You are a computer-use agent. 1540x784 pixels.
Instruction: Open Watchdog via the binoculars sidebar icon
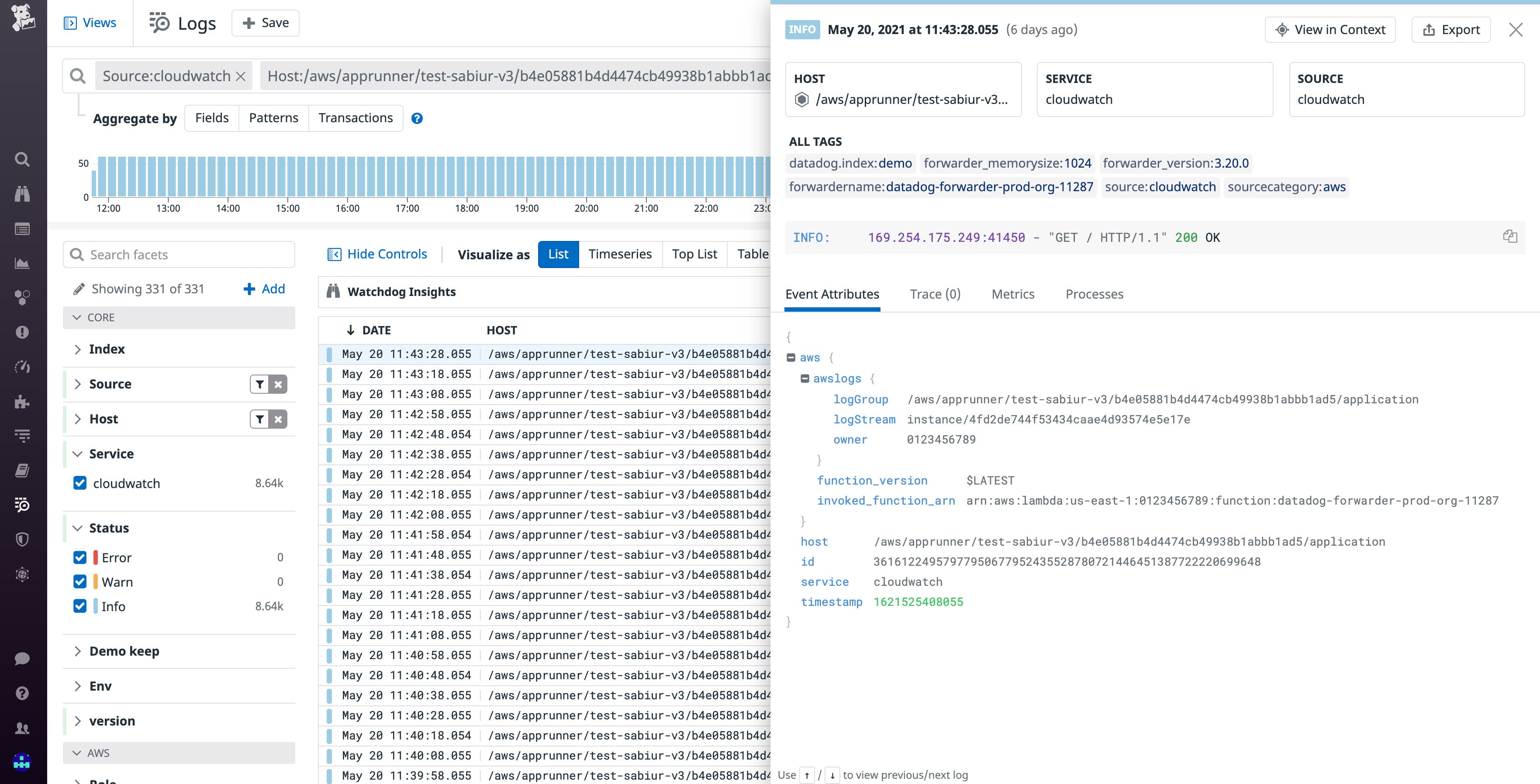[22, 194]
